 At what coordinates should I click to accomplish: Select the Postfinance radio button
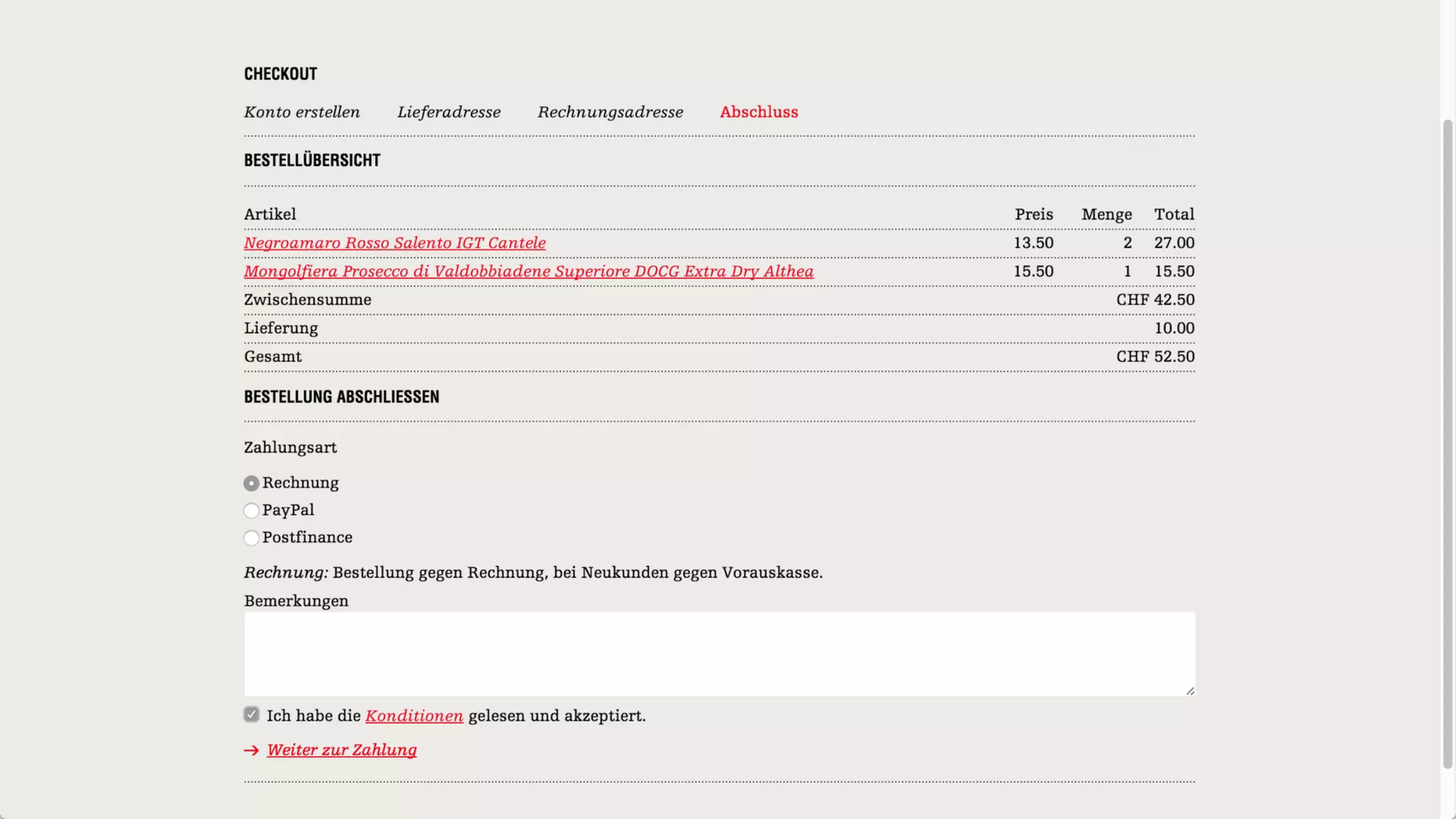[251, 538]
